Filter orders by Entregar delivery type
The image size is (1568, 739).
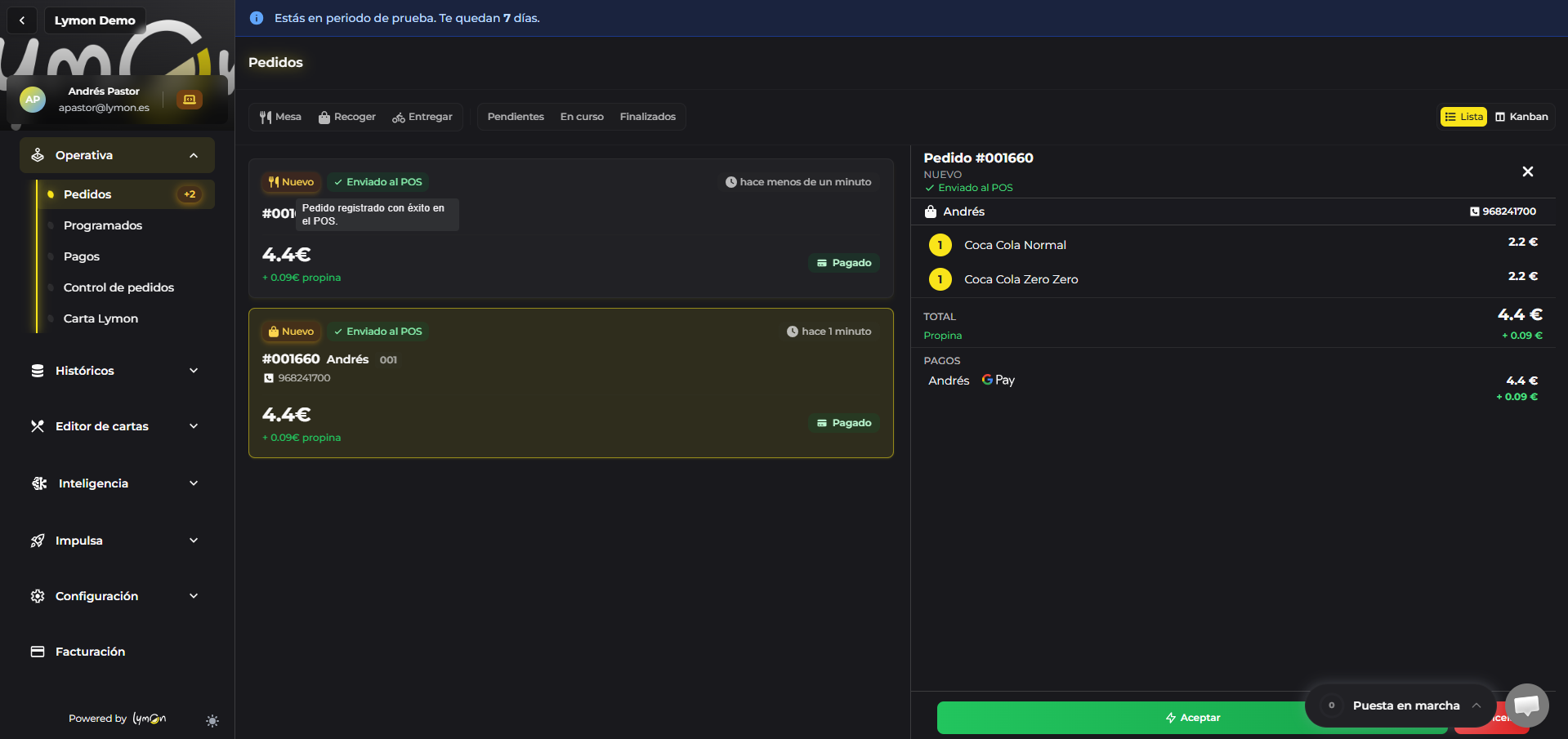pos(422,117)
